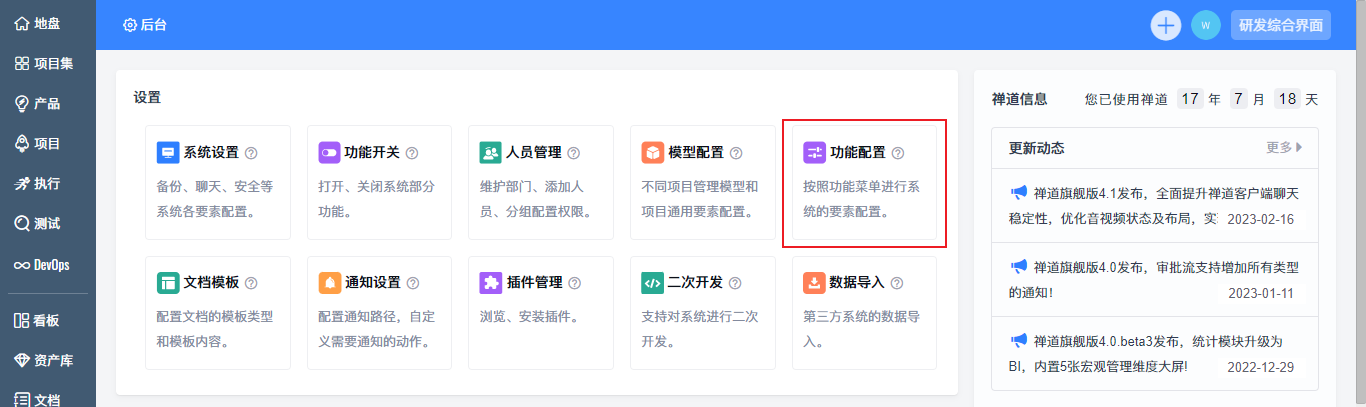Image resolution: width=1366 pixels, height=407 pixels.
Task: Click the 数据导入 download icon
Action: click(814, 283)
